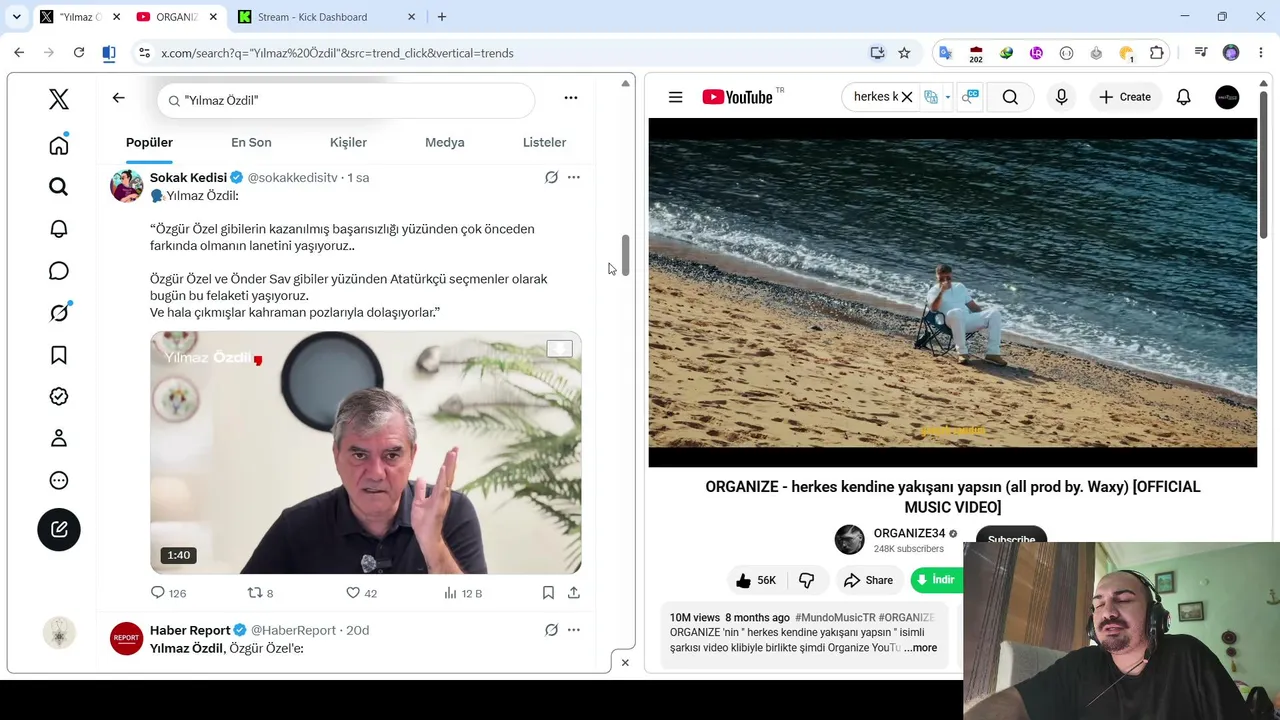Image resolution: width=1280 pixels, height=720 pixels.
Task: Switch to the Medya tab
Action: click(445, 142)
